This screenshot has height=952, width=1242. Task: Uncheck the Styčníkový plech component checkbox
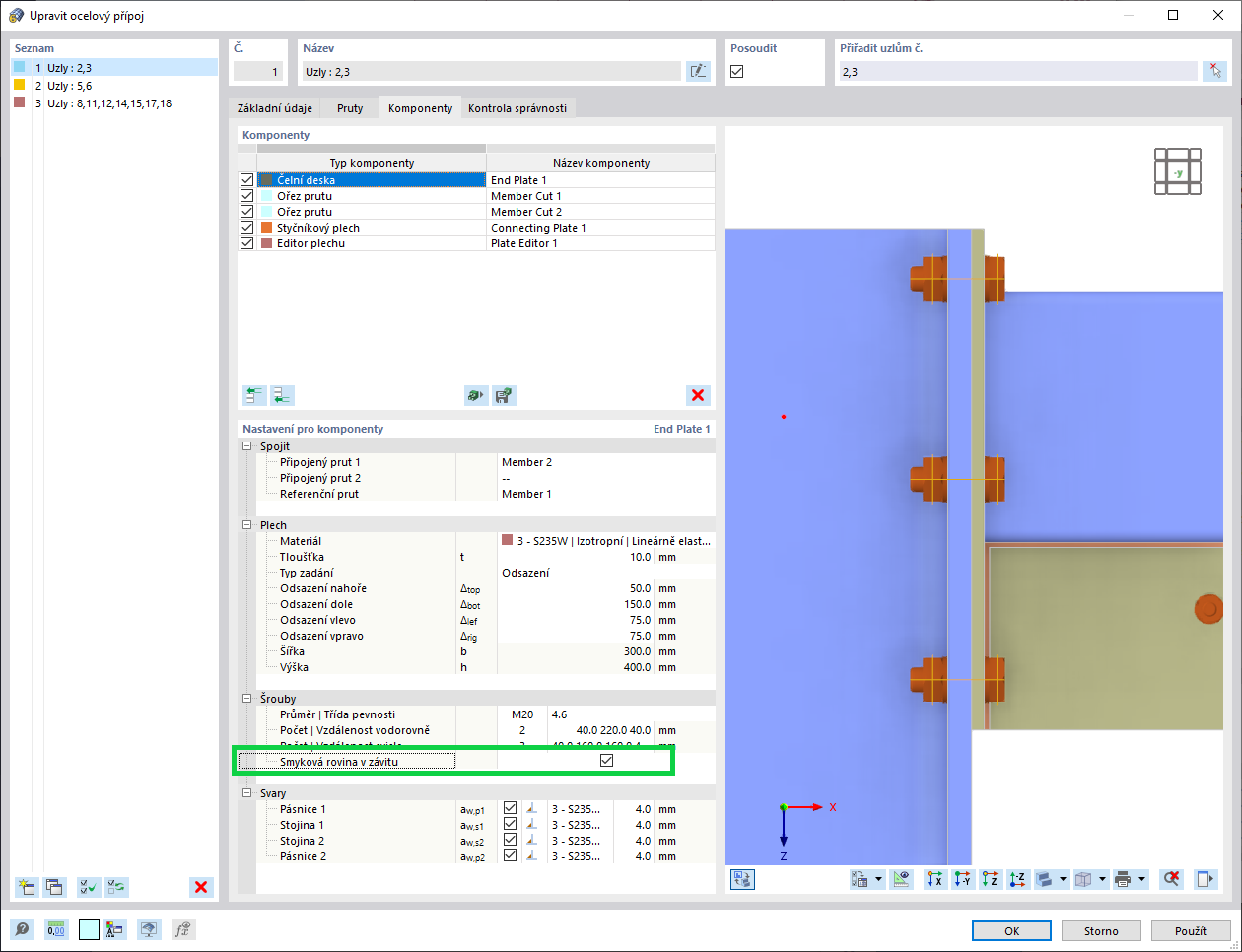pyautogui.click(x=246, y=228)
